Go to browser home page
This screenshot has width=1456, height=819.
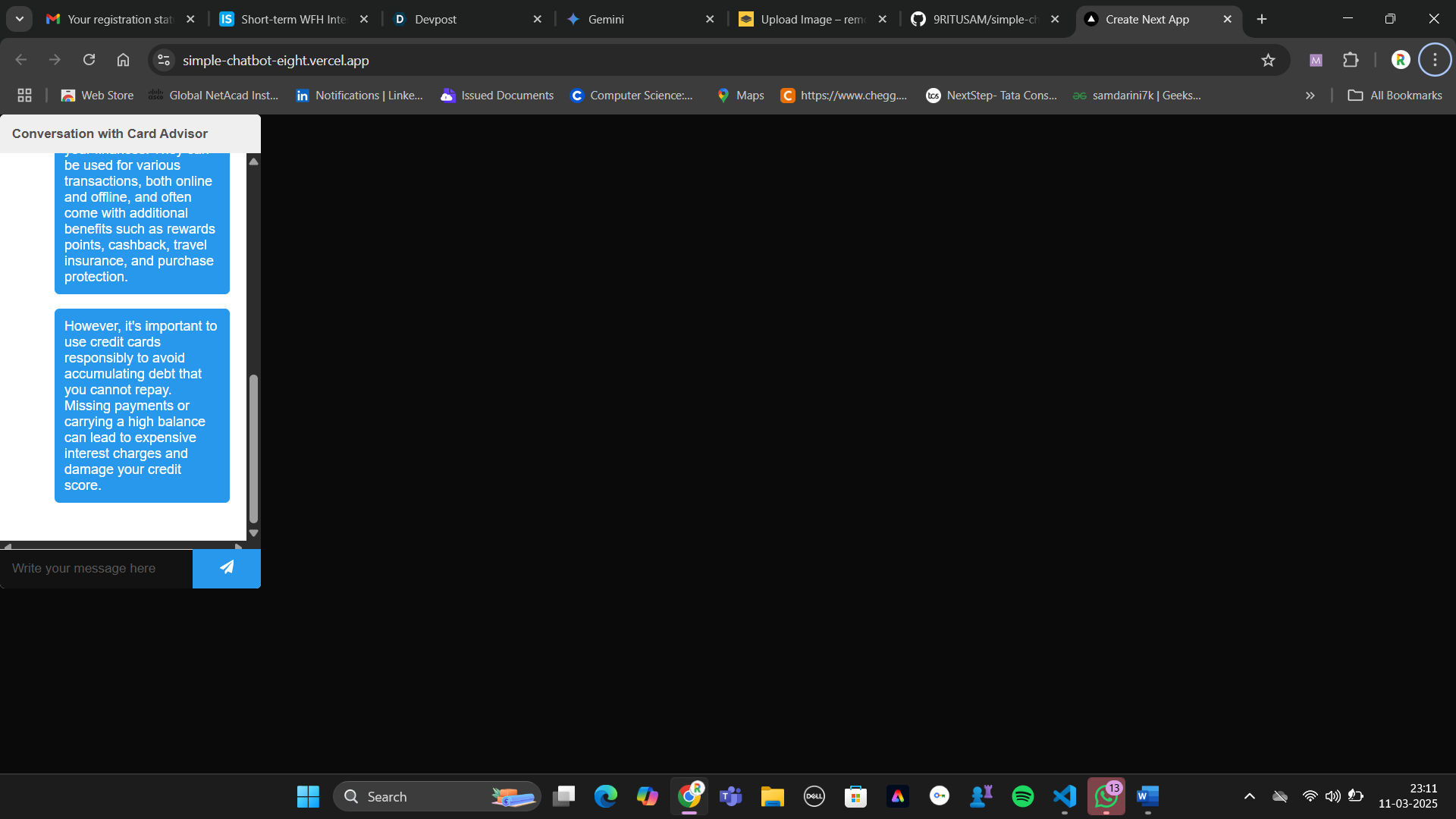pyautogui.click(x=123, y=60)
